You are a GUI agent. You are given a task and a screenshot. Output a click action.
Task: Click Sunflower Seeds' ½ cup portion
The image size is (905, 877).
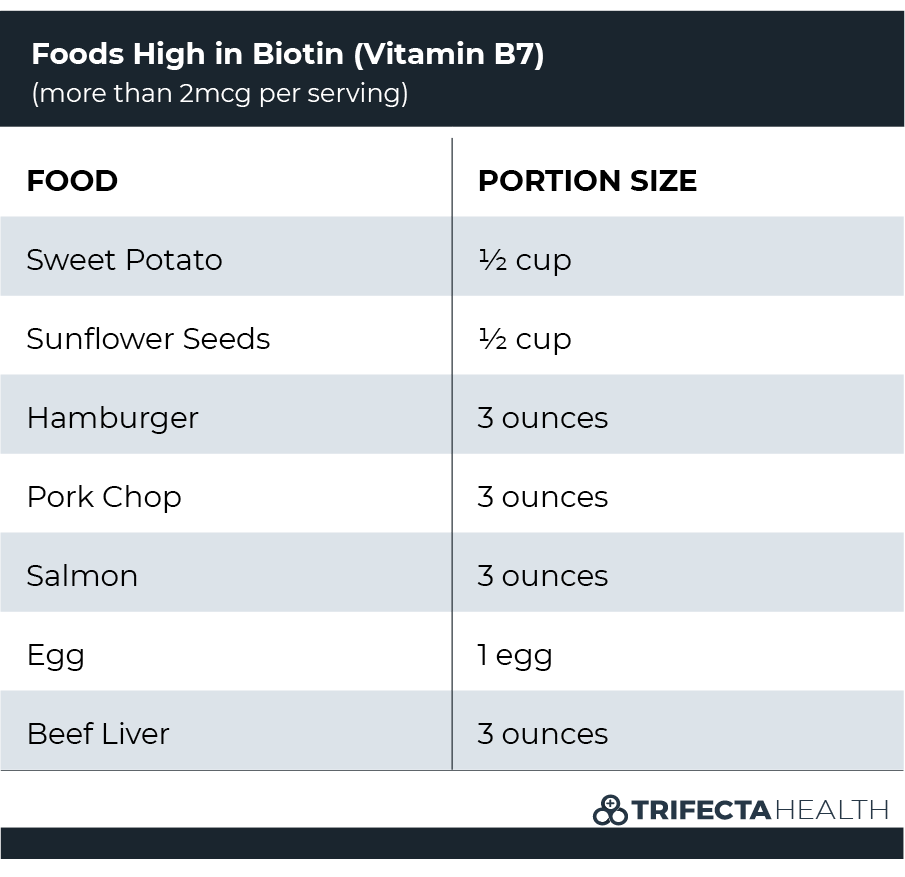[525, 339]
